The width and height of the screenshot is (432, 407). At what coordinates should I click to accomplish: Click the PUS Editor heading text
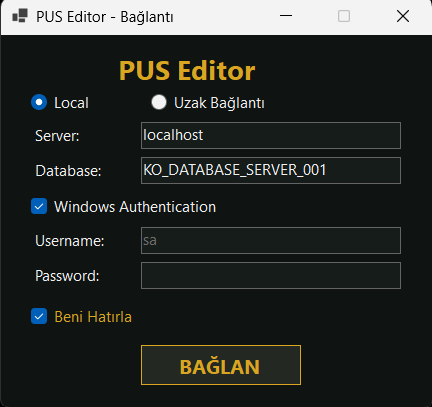tap(187, 71)
